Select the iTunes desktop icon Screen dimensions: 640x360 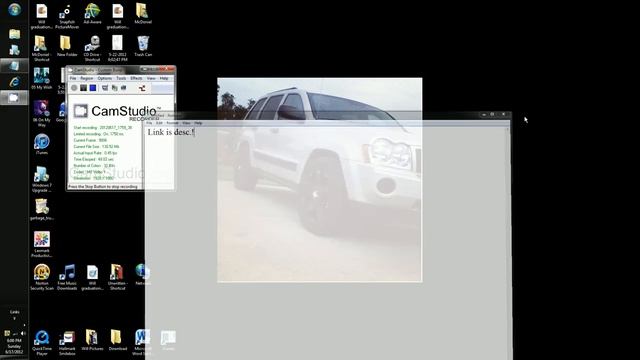[x=41, y=144]
